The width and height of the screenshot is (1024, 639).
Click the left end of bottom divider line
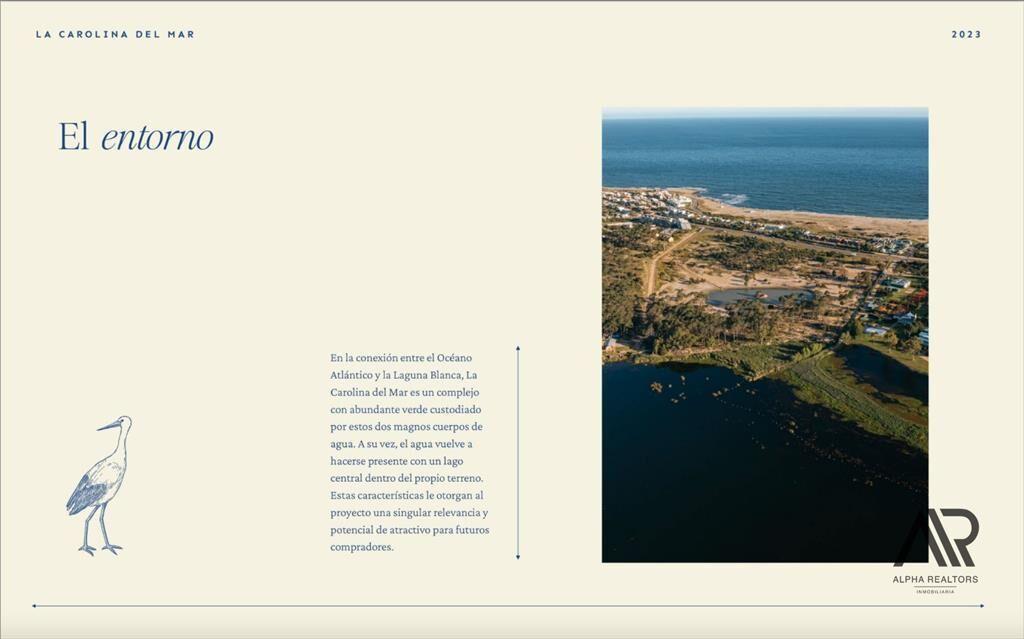[35, 606]
